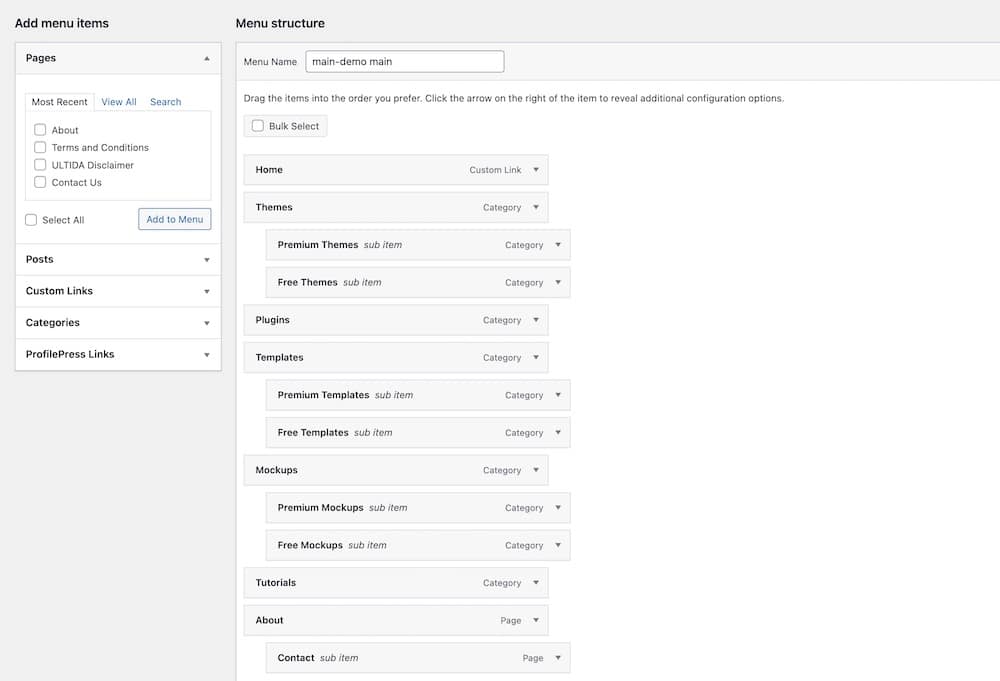This screenshot has width=1000, height=681.
Task: Click the Custom Link type label on Home
Action: (x=495, y=170)
